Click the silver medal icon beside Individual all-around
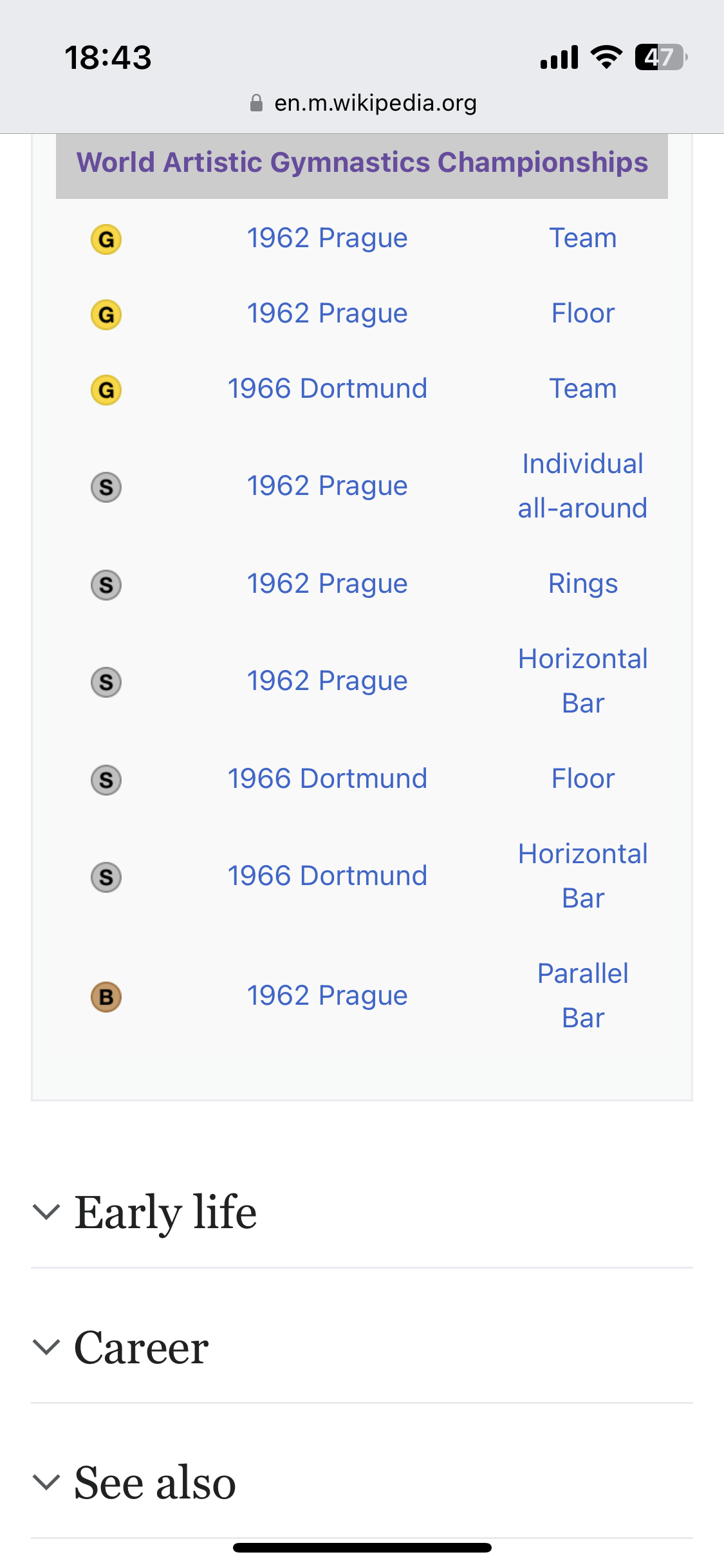The height and width of the screenshot is (1568, 724). pos(106,487)
